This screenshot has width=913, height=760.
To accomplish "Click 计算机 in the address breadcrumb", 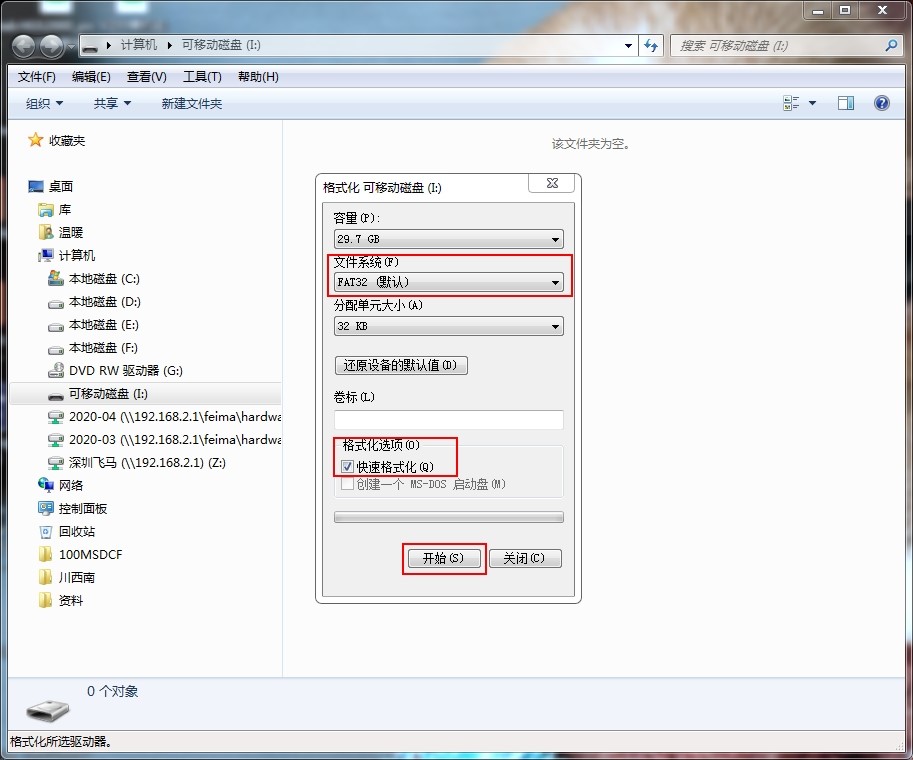I will point(139,45).
